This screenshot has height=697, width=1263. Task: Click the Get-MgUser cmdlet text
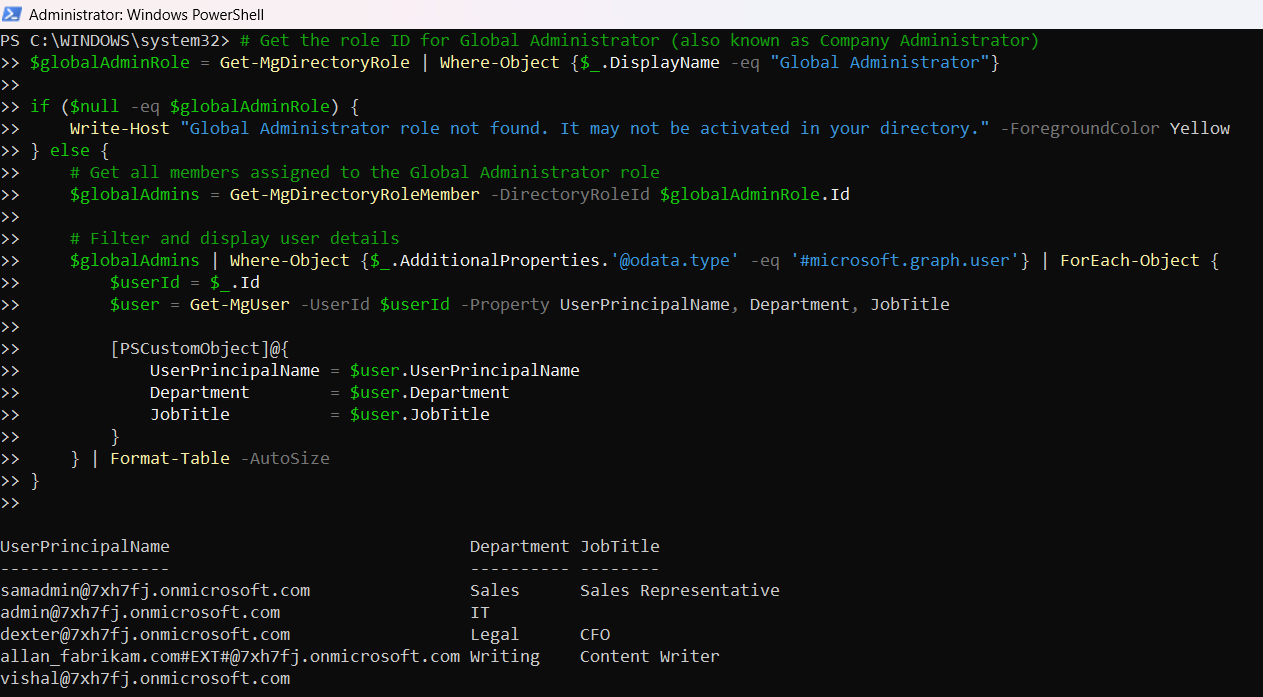[239, 304]
